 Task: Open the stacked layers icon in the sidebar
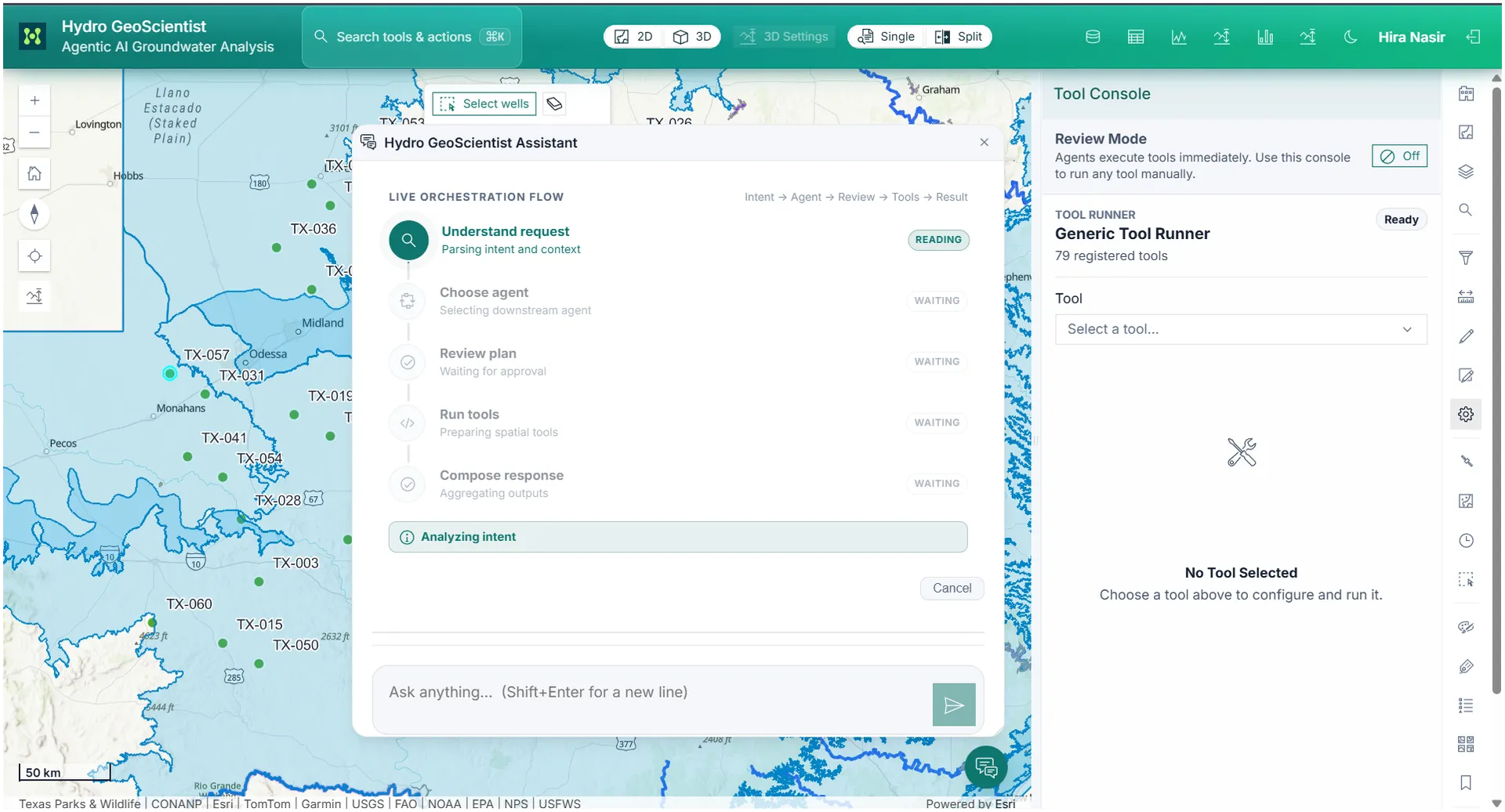click(x=1466, y=172)
